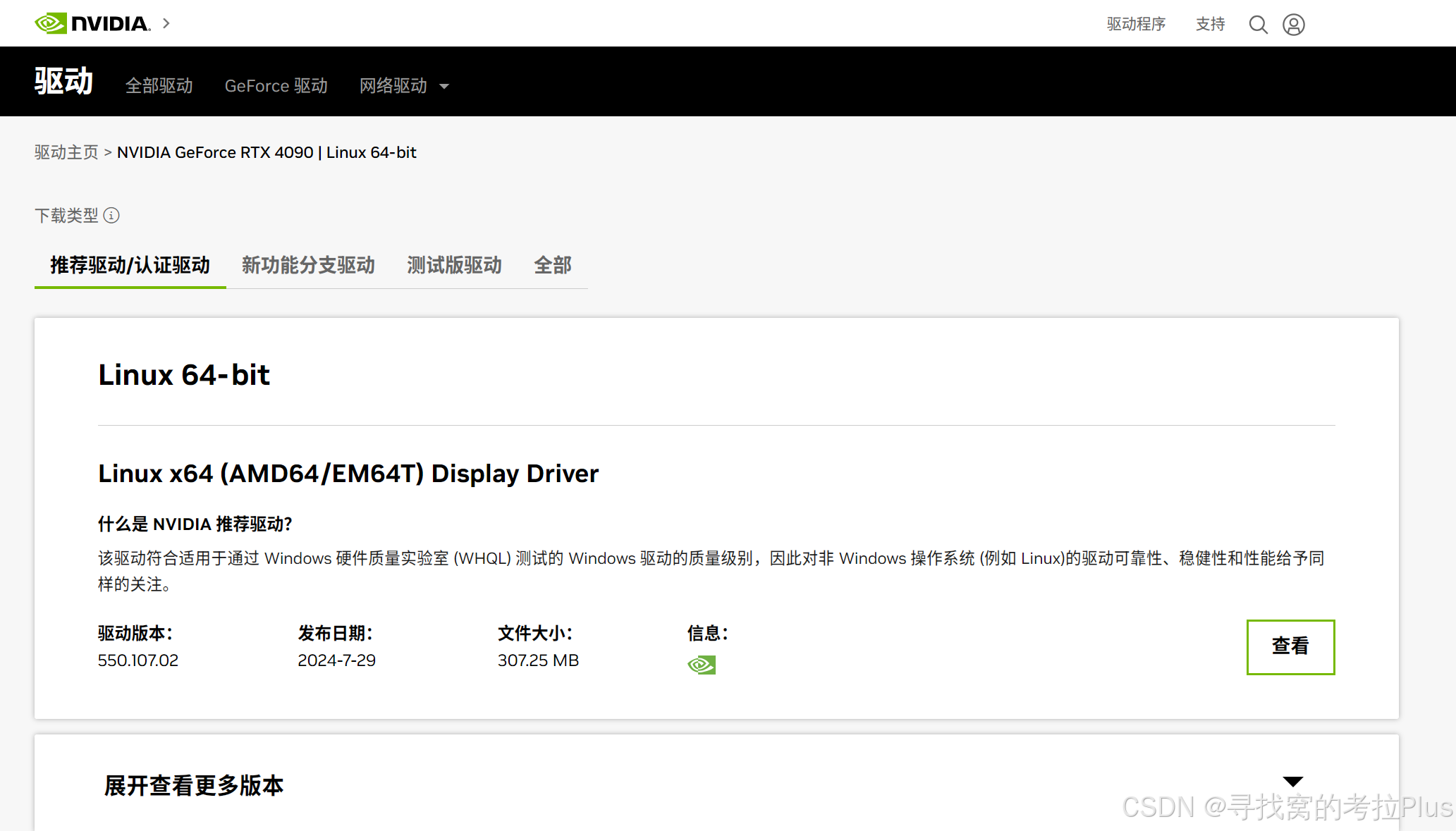Click info icon next to 下载类型
This screenshot has height=831, width=1456.
(x=111, y=215)
